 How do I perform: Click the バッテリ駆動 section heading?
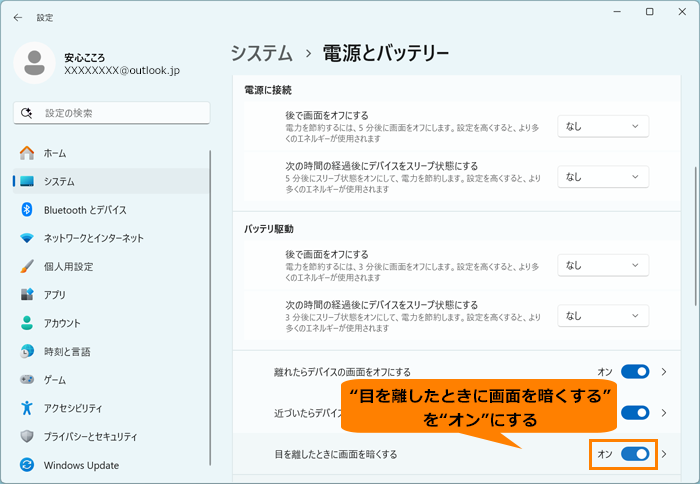(269, 229)
